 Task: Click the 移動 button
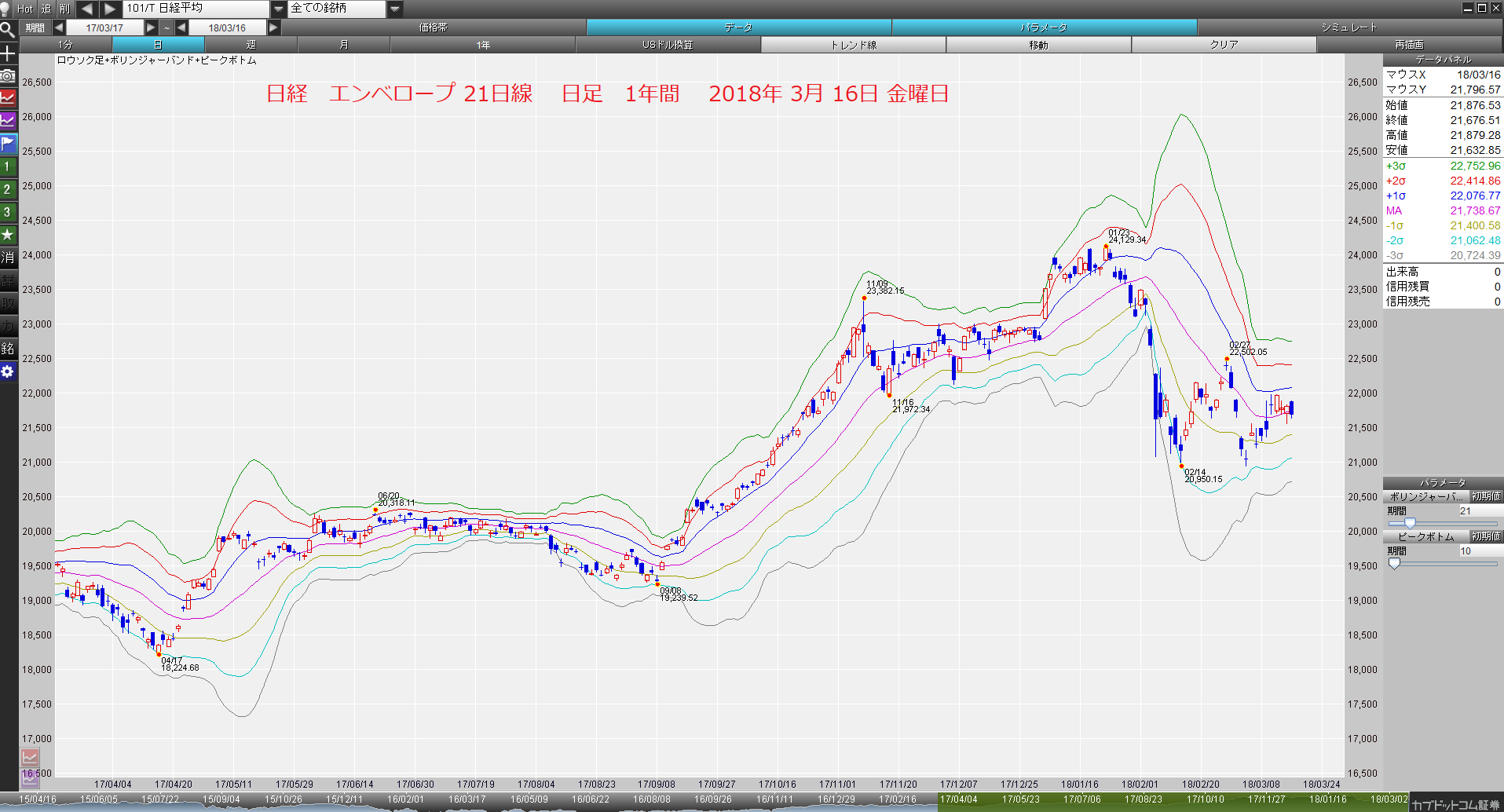point(1039,45)
